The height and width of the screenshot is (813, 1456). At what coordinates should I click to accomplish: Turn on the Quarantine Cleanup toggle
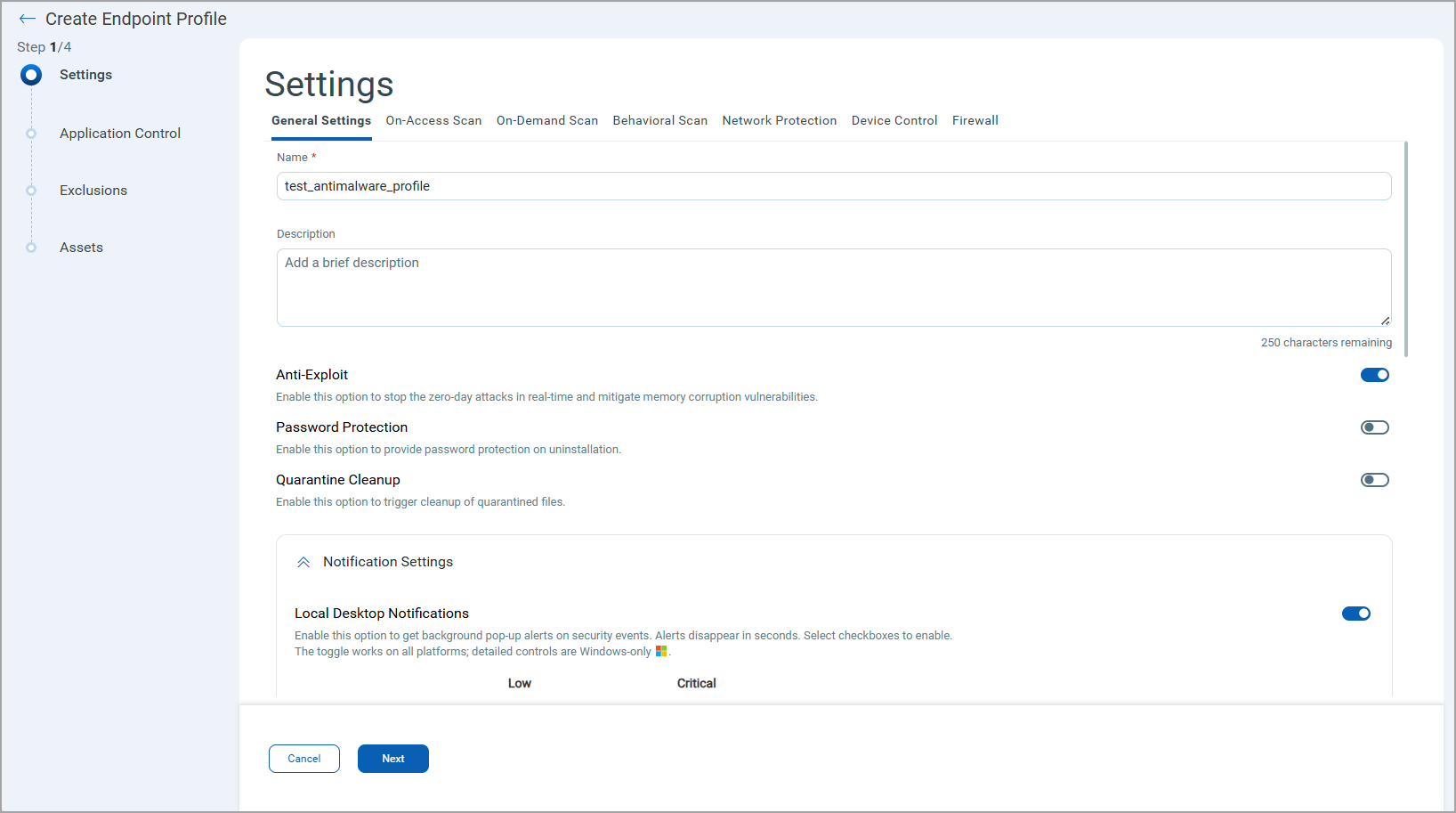click(x=1374, y=480)
